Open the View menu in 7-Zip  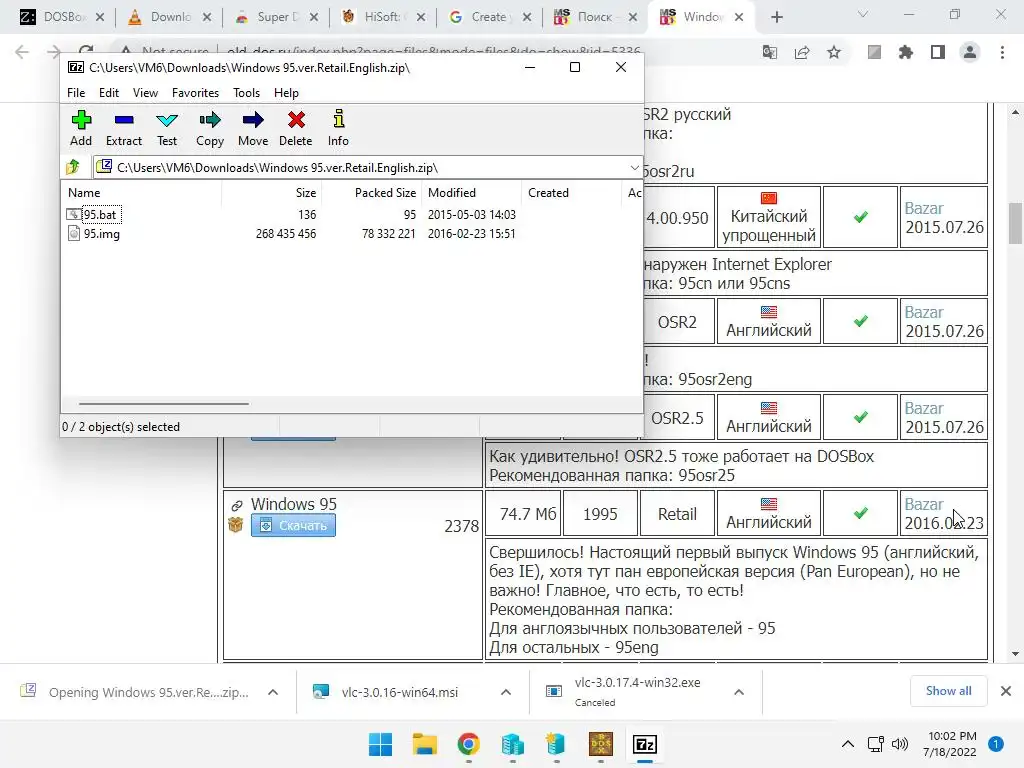click(145, 93)
